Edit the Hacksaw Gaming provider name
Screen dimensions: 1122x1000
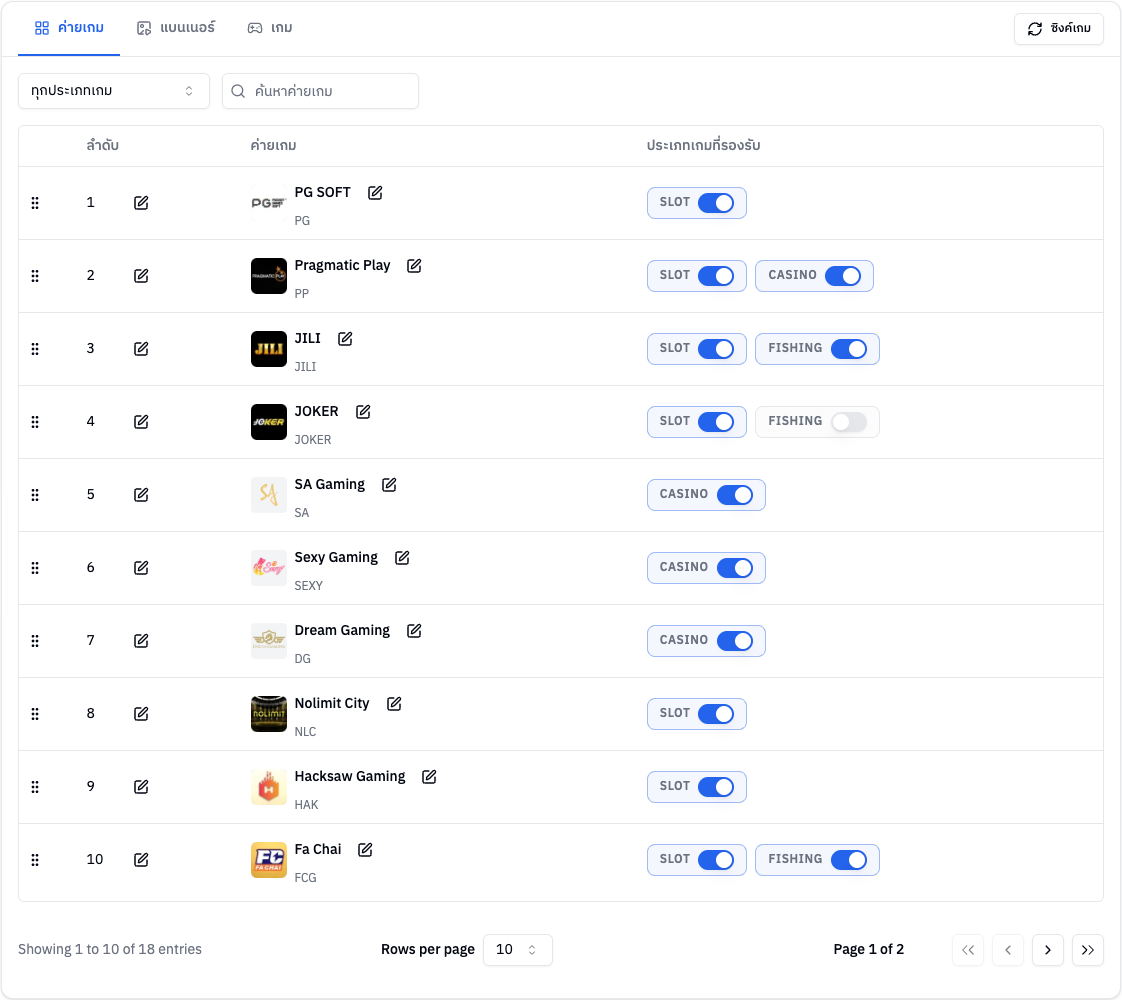[429, 777]
